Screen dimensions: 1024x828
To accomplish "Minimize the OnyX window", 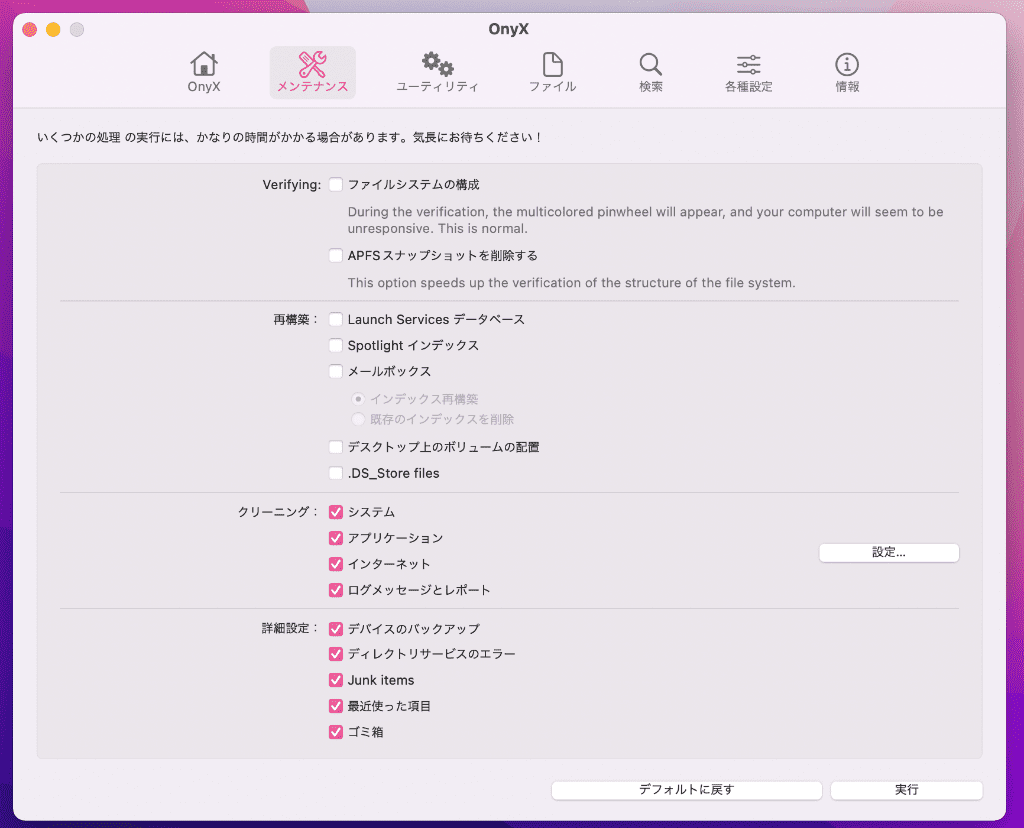I will 54,29.
